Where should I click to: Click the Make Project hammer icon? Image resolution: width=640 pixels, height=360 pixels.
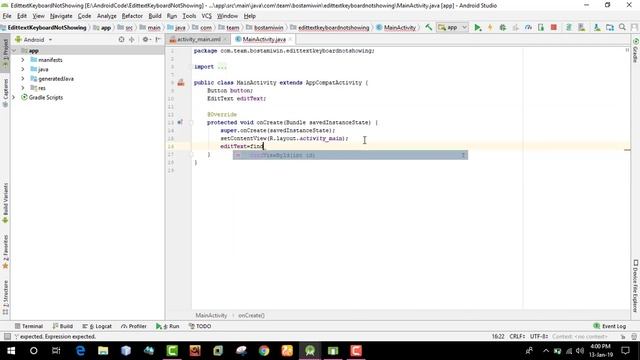429,27
